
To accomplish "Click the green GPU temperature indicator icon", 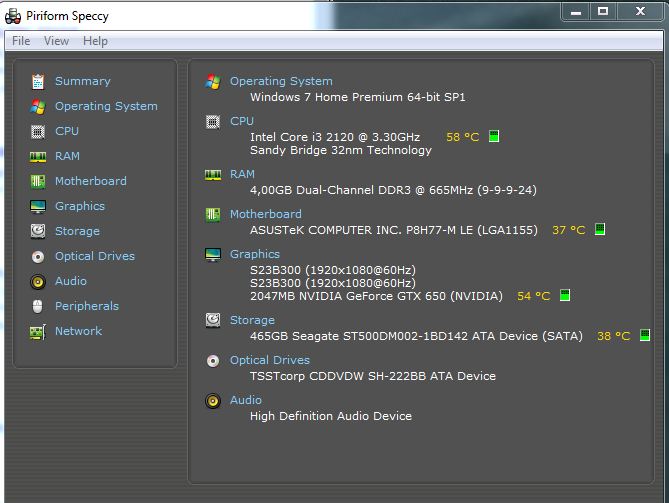I will (564, 295).
